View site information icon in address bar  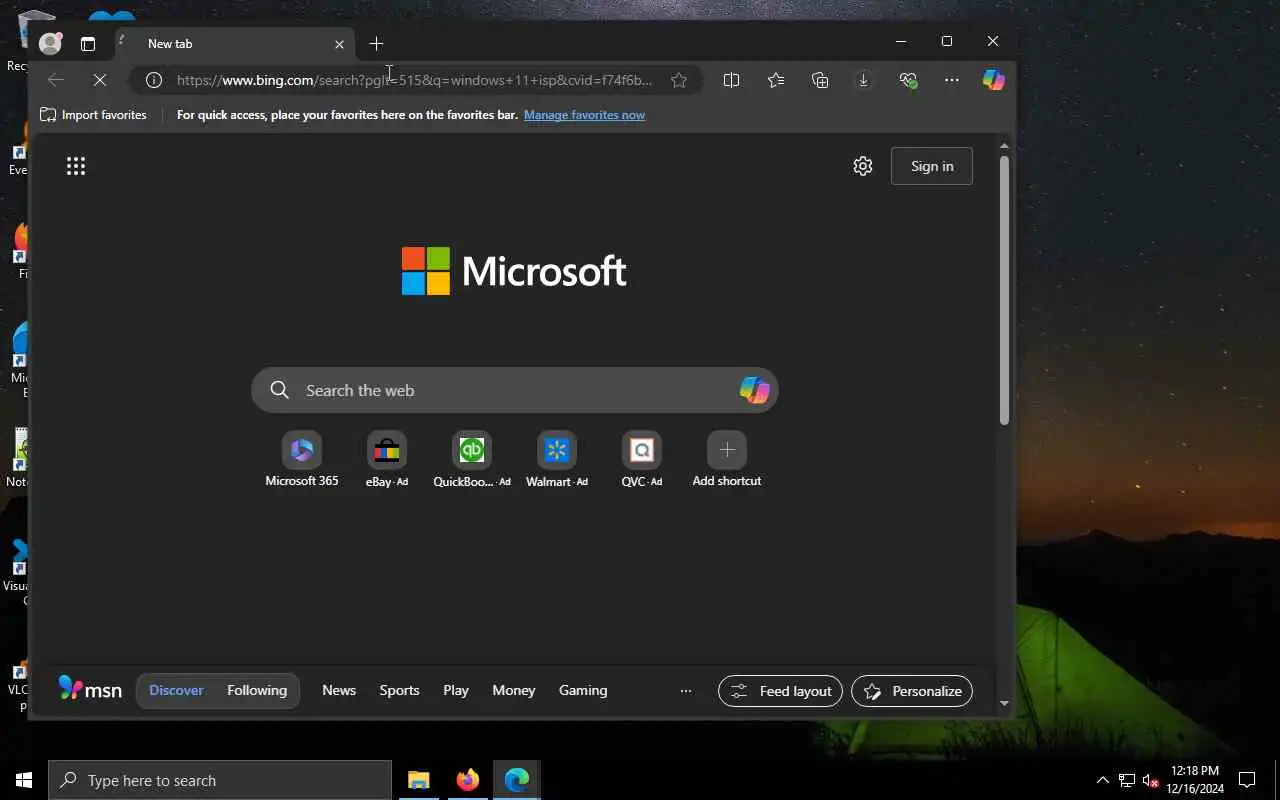tap(153, 80)
